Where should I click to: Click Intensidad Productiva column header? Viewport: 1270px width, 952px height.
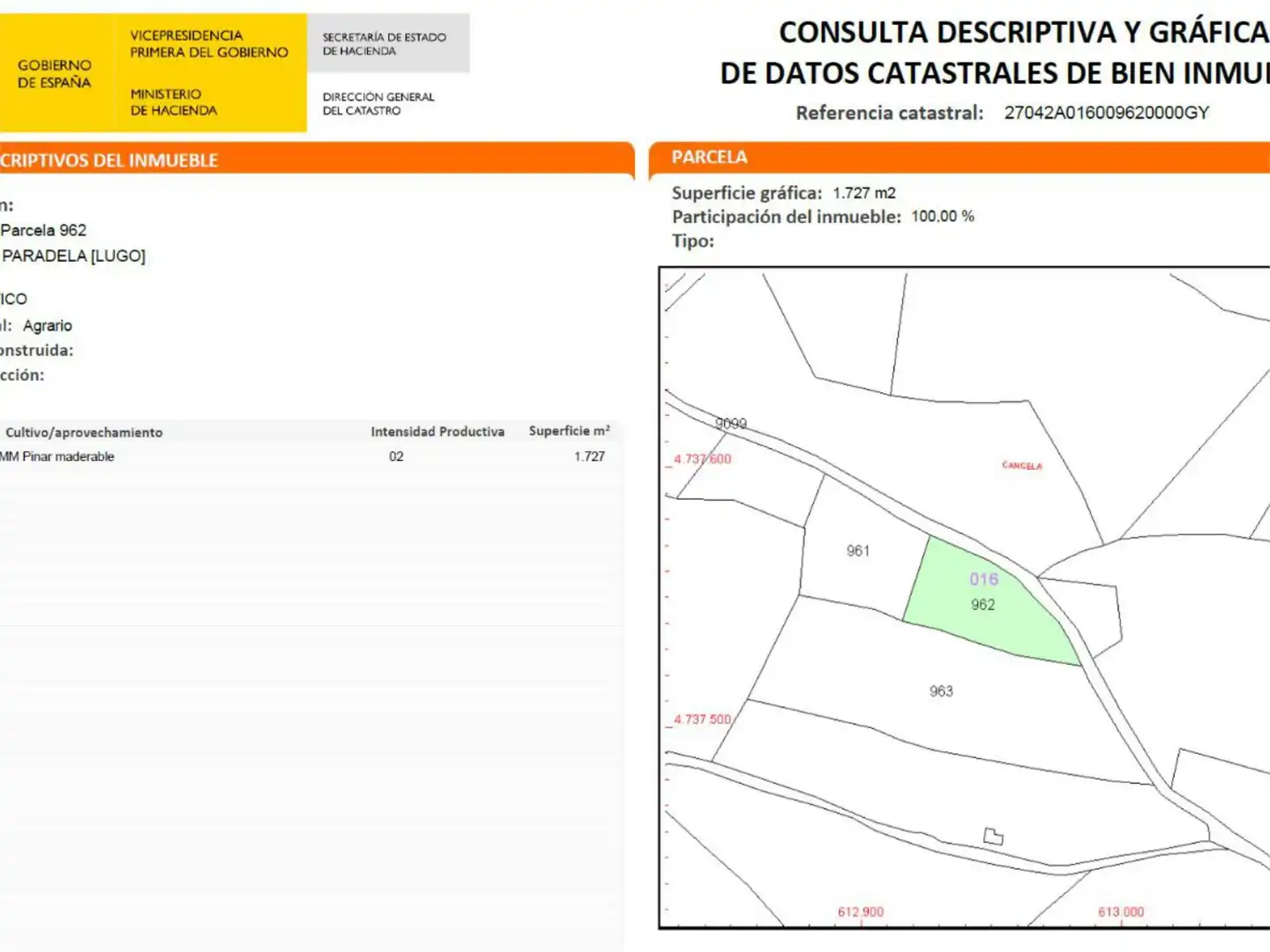tap(437, 431)
